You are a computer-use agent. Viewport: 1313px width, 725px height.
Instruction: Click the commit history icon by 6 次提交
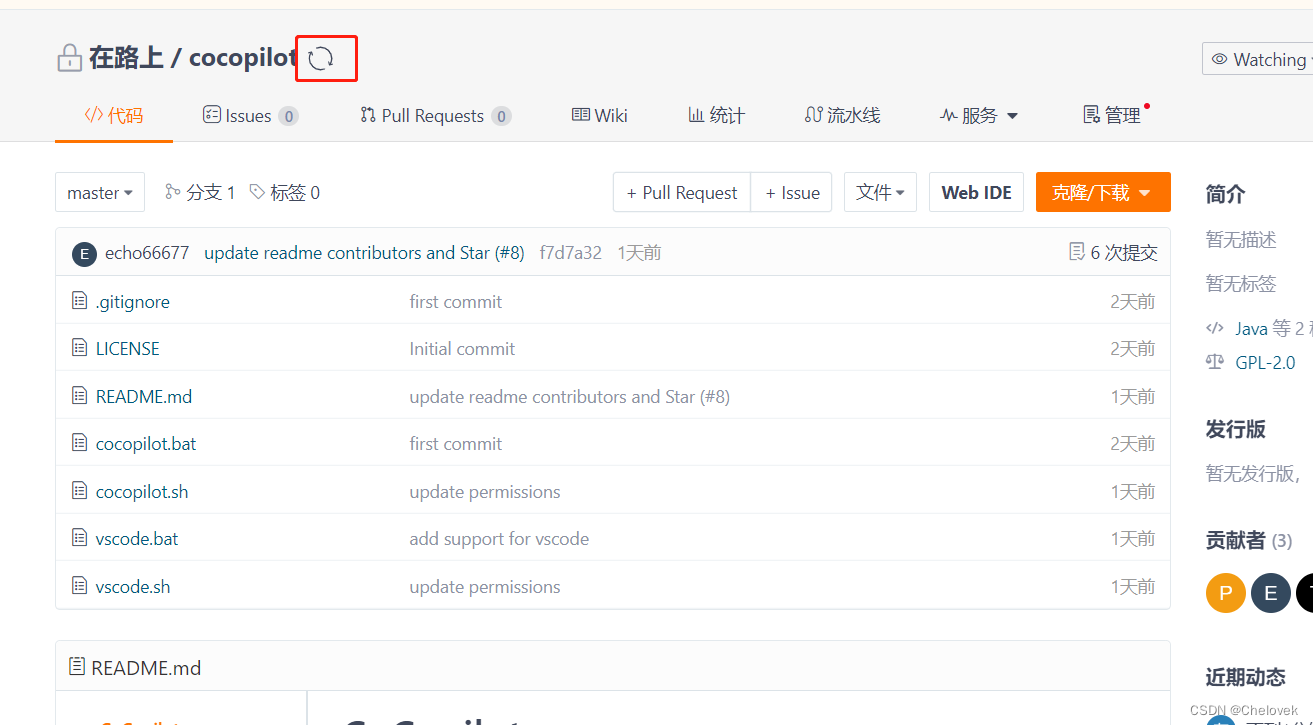[1077, 252]
